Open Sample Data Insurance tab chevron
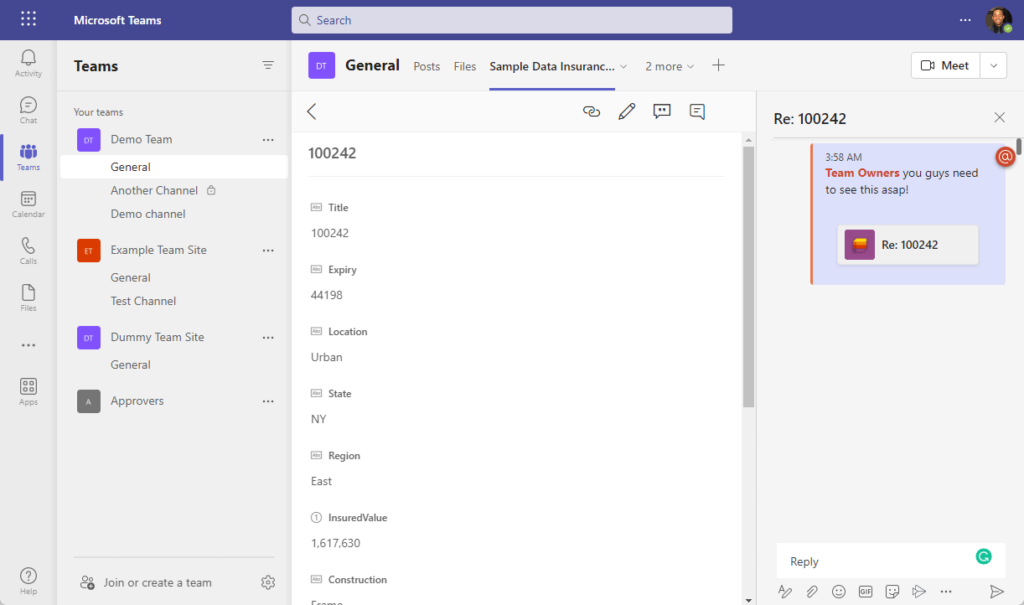1024x605 pixels. tap(624, 67)
